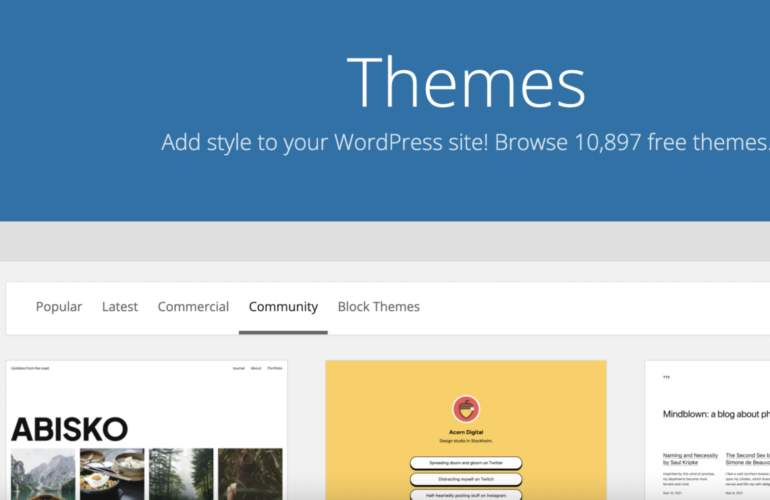Select the Commercial tab
Viewport: 770px width, 500px height.
(193, 307)
